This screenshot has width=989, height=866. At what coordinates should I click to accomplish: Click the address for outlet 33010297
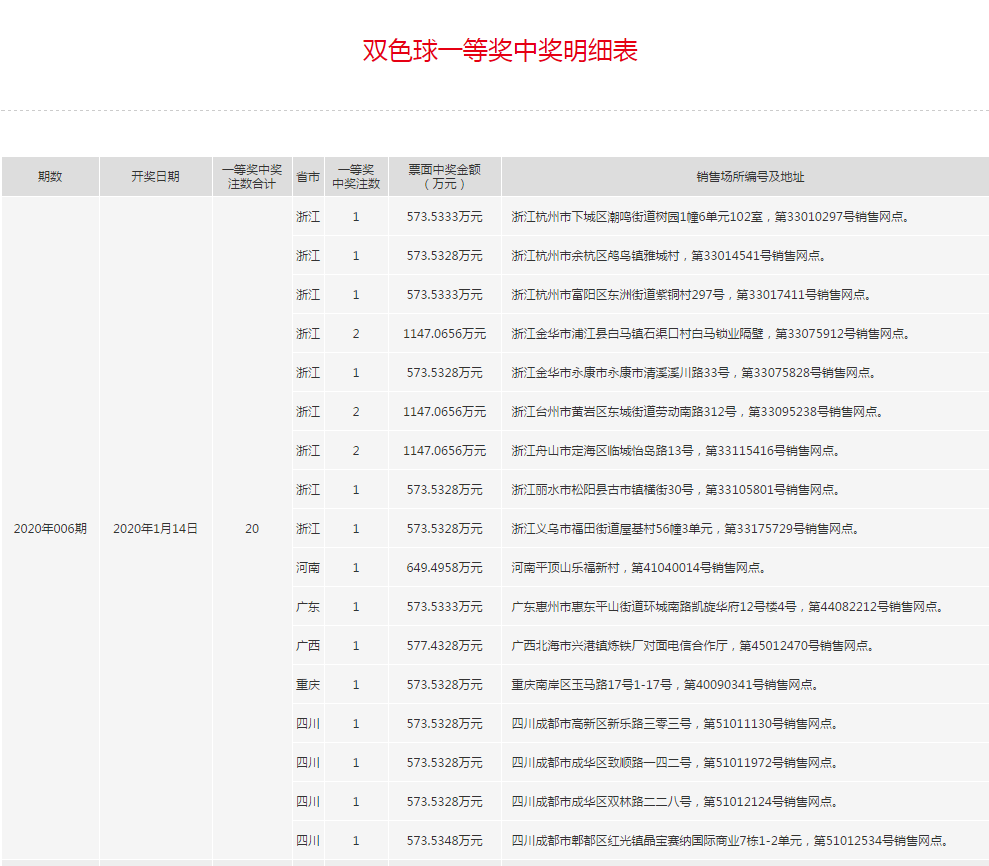click(x=710, y=216)
